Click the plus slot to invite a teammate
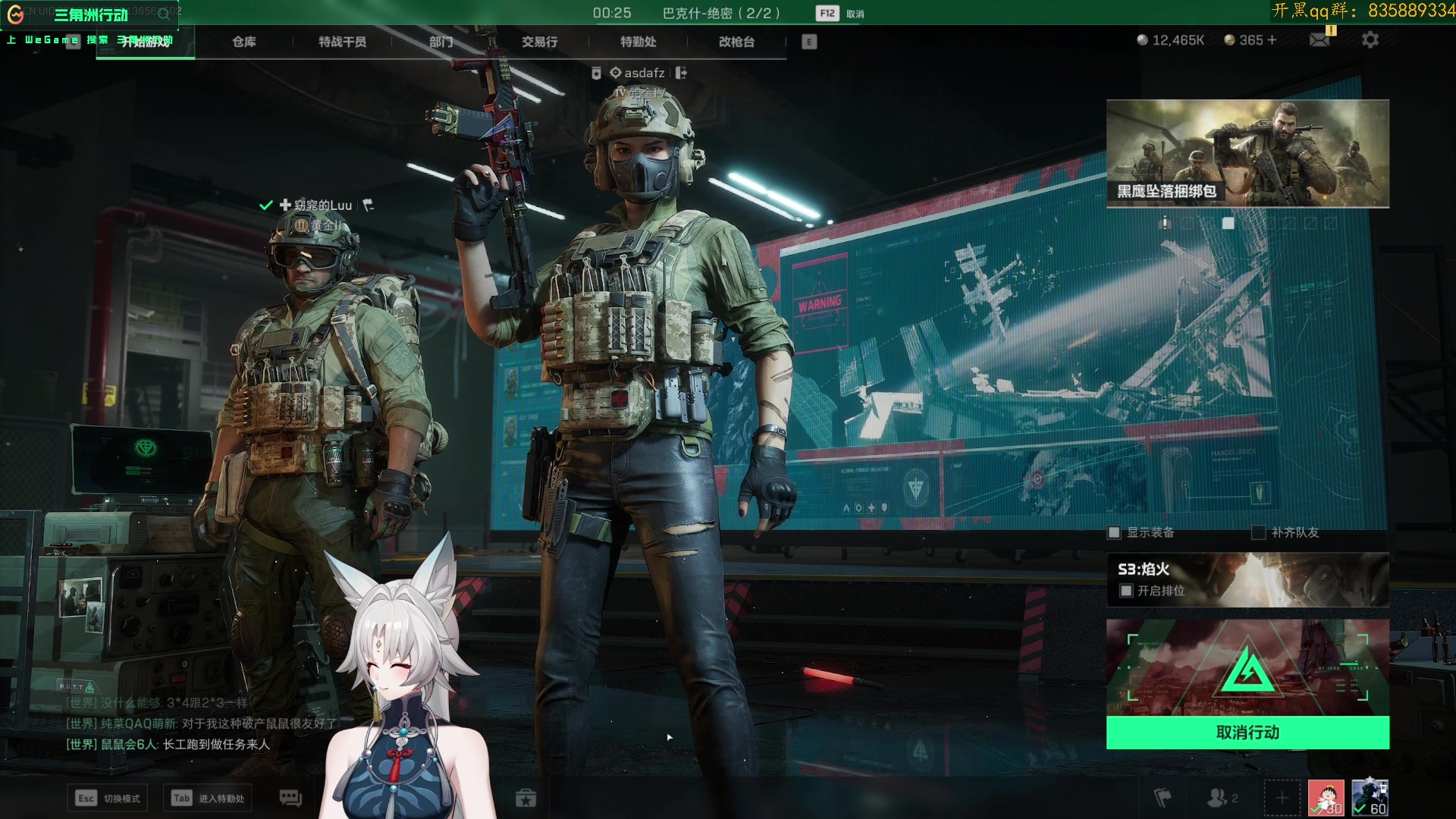 [x=1282, y=798]
